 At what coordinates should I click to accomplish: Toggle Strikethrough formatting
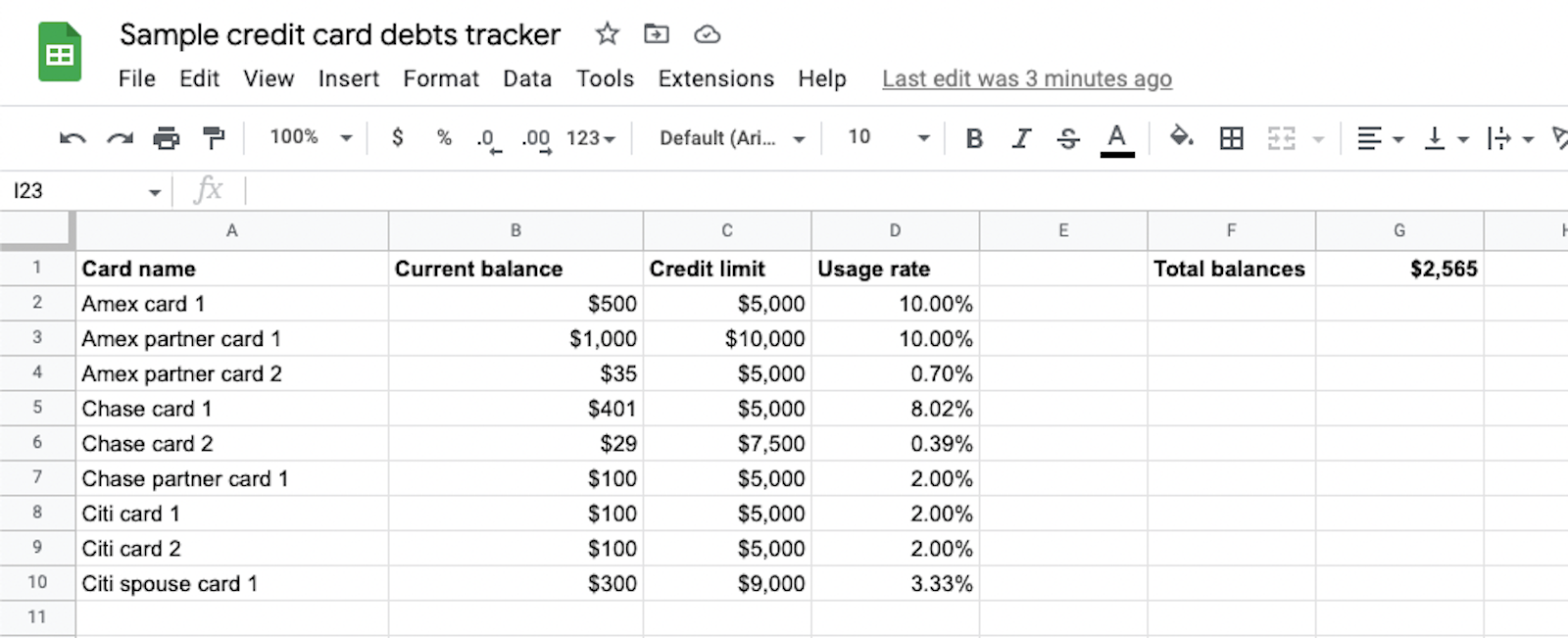click(1068, 138)
